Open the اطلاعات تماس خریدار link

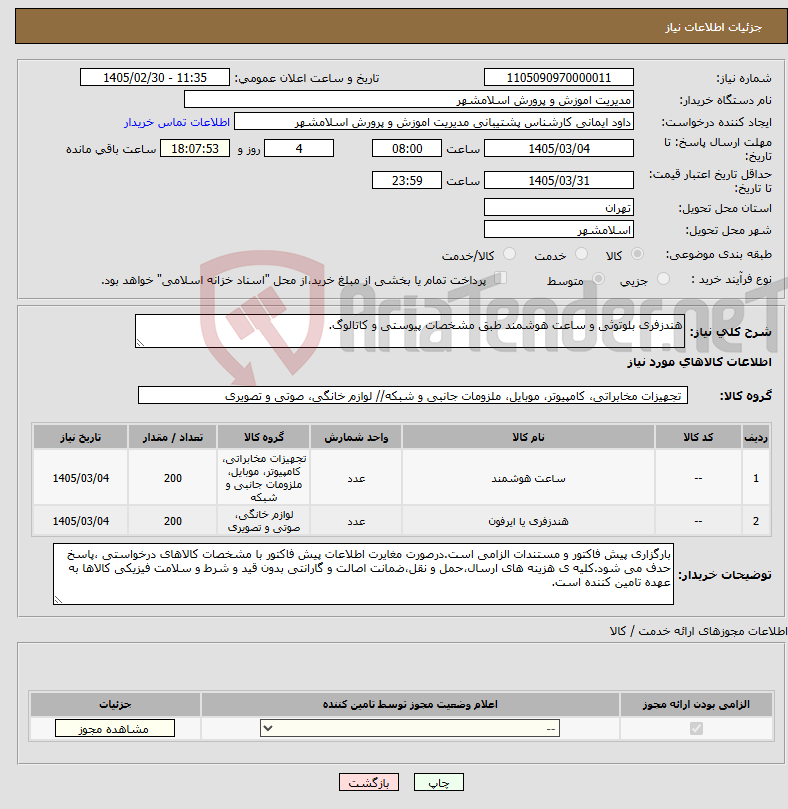pos(176,122)
